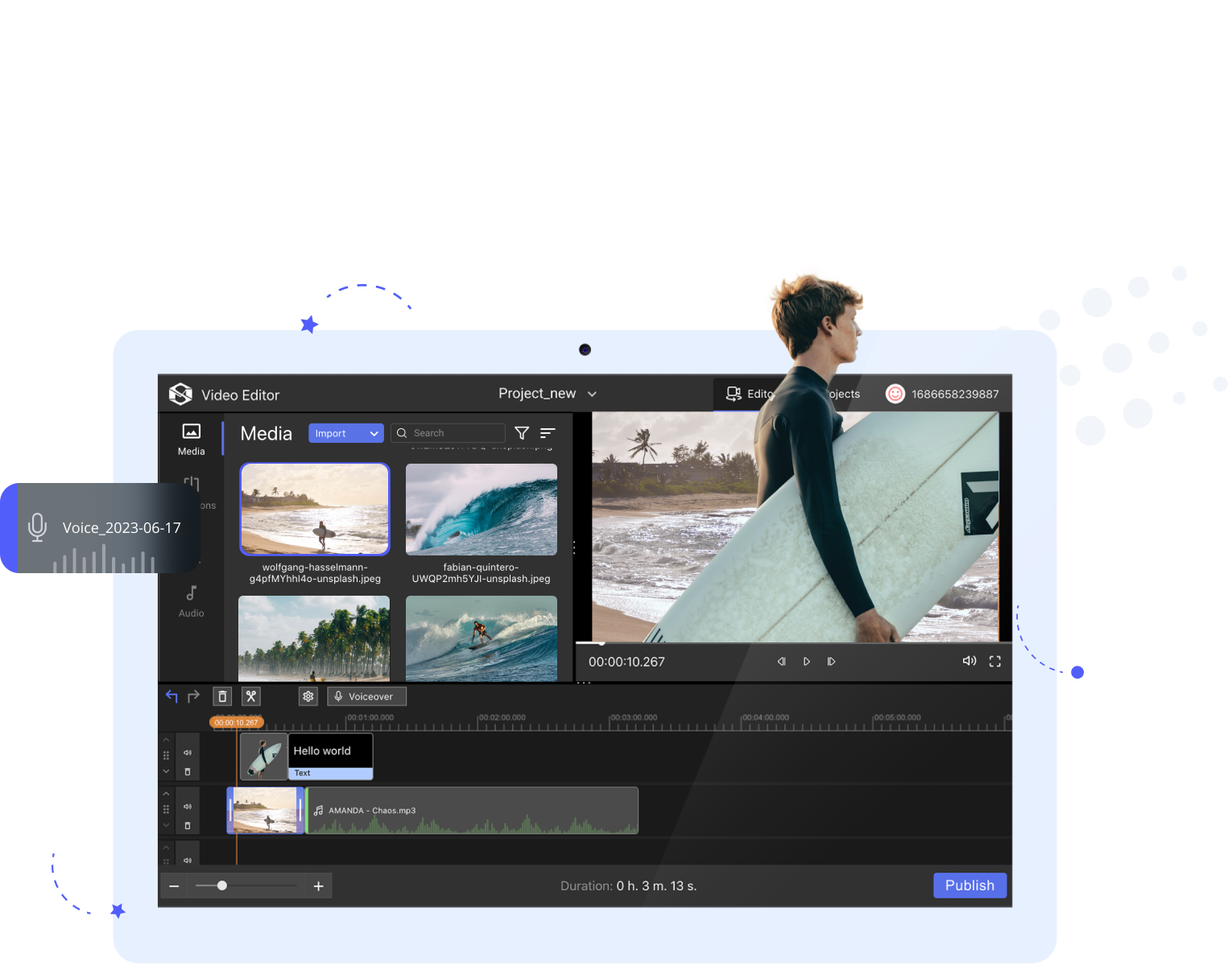Screen dimensions: 1232x966
Task: Click the timeline zoom slider handle
Action: click(222, 885)
